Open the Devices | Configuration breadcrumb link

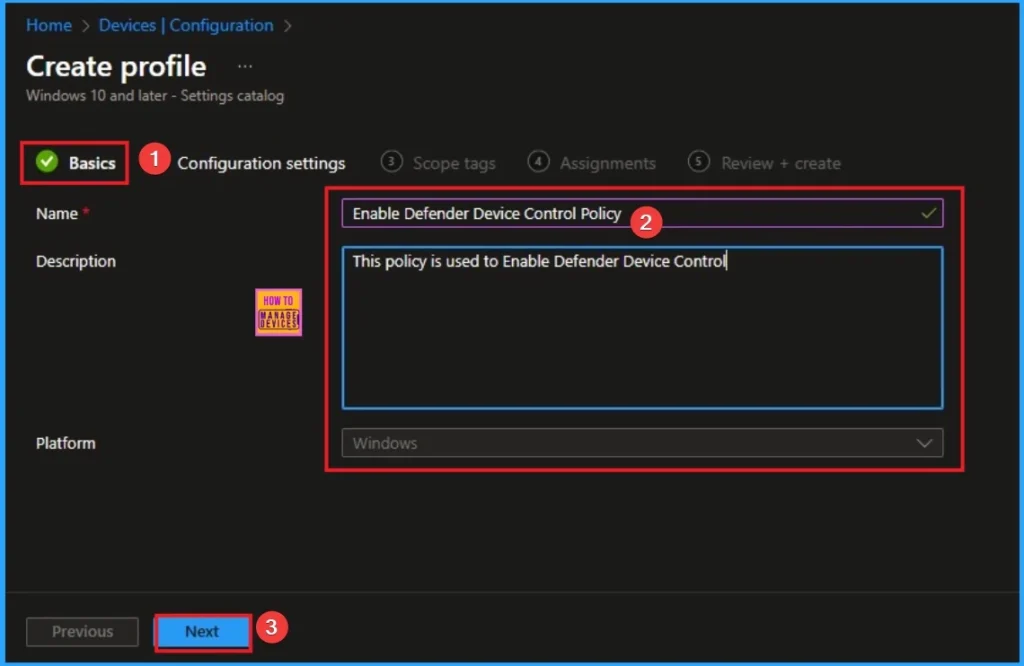coord(185,25)
